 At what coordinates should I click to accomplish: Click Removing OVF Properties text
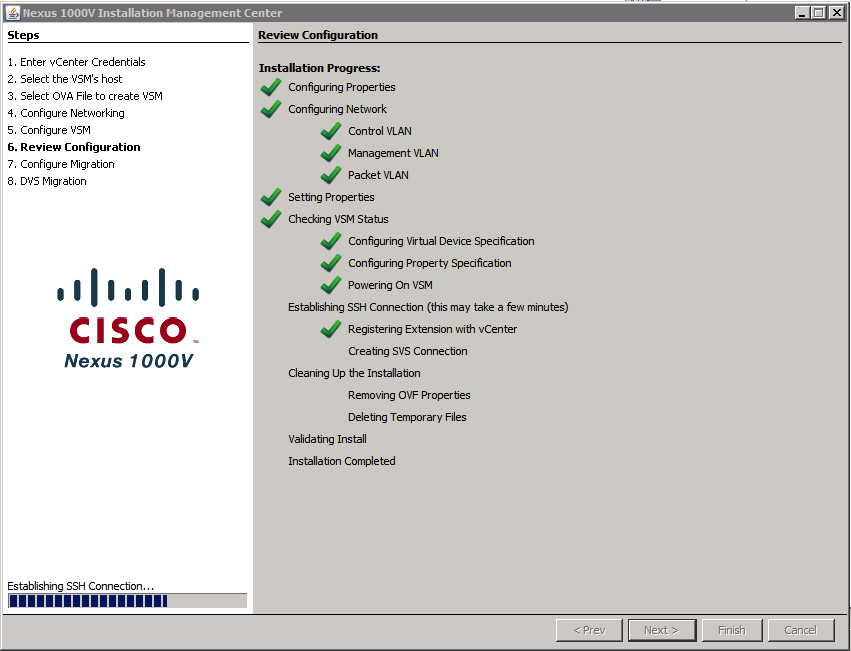409,395
